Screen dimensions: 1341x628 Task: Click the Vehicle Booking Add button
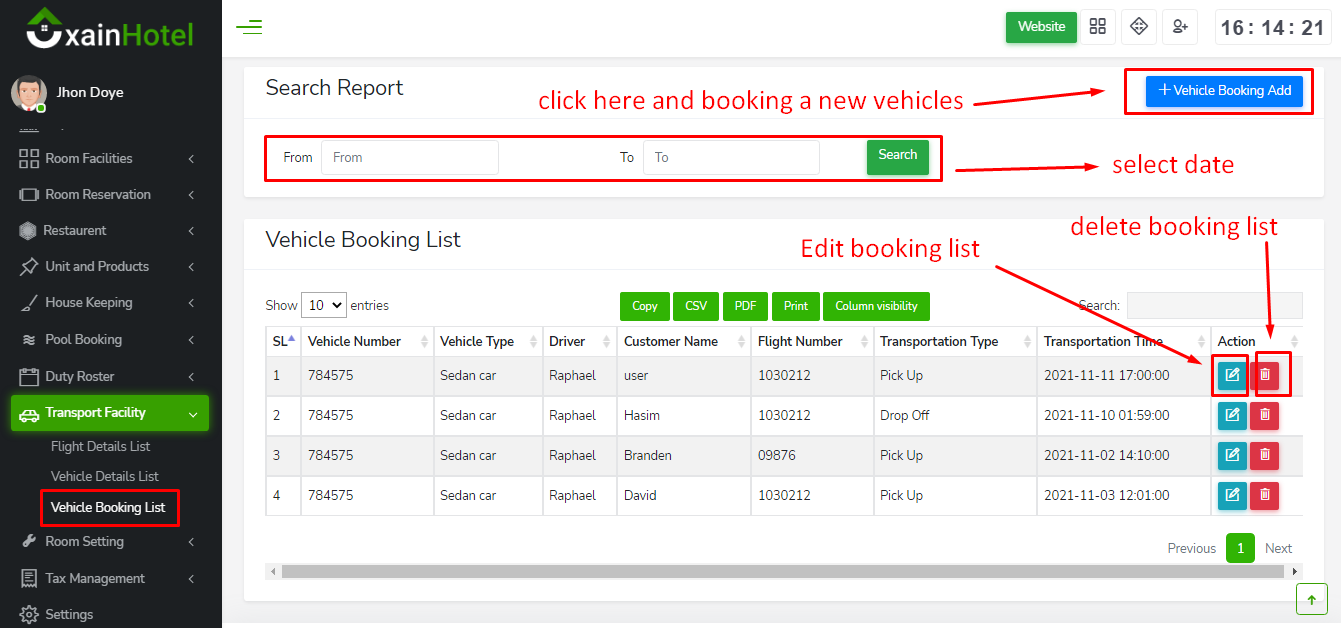pos(1224,90)
